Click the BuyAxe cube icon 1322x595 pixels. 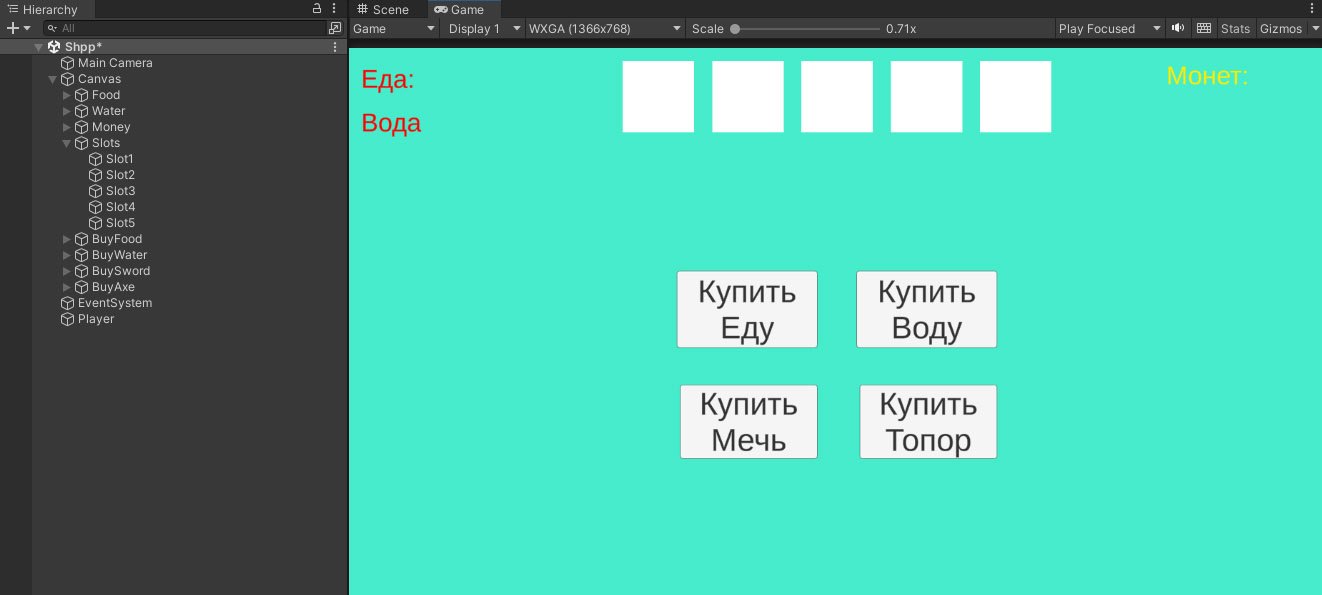click(82, 287)
